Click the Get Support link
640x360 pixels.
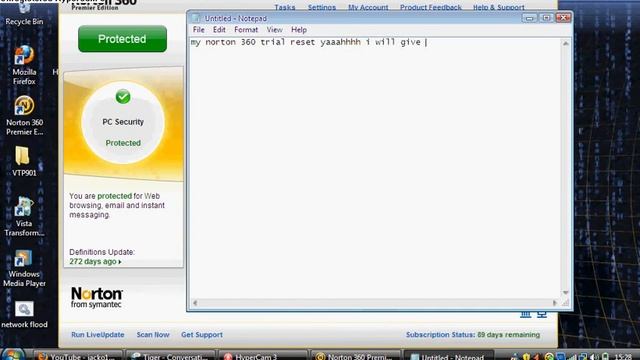pos(202,335)
